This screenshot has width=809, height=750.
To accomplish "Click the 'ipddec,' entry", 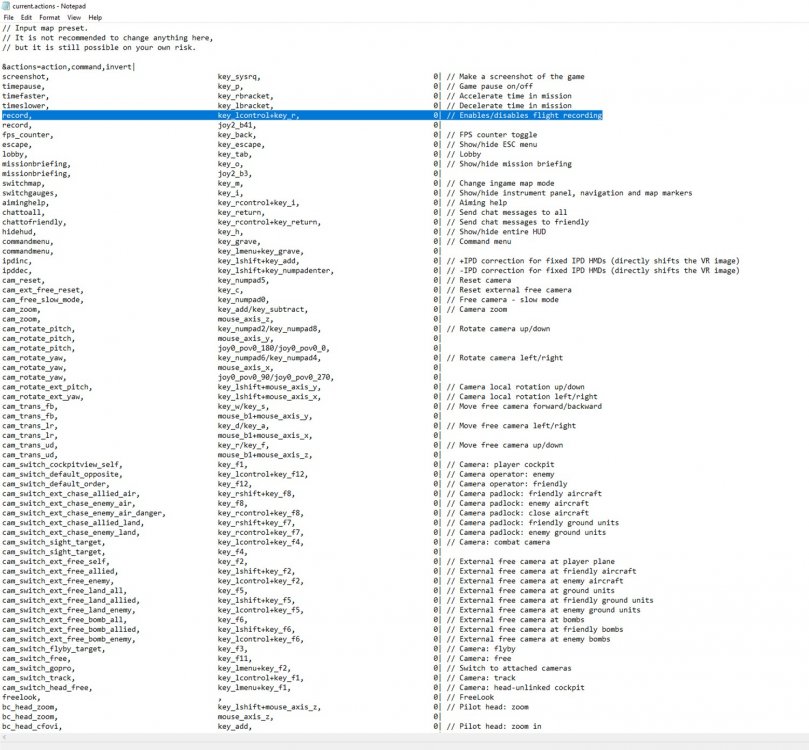I will 17,271.
